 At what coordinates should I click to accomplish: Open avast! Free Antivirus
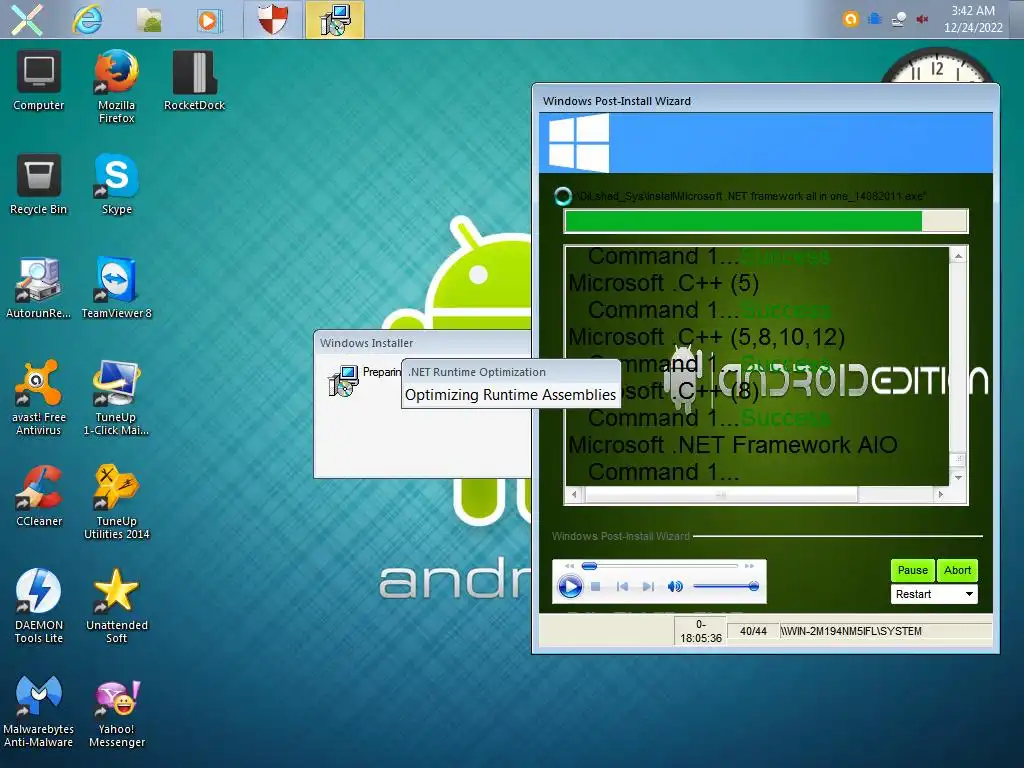point(39,397)
